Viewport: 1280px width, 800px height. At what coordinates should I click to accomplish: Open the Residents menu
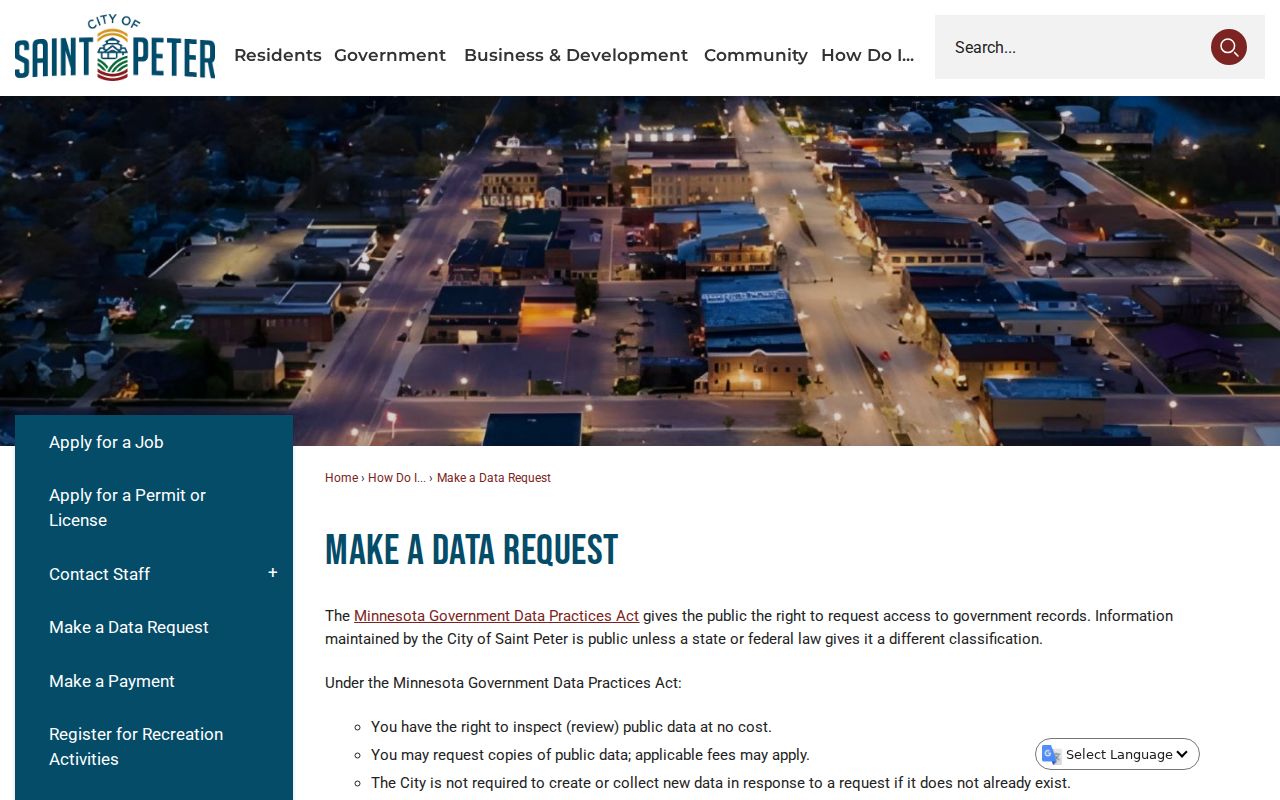[278, 55]
